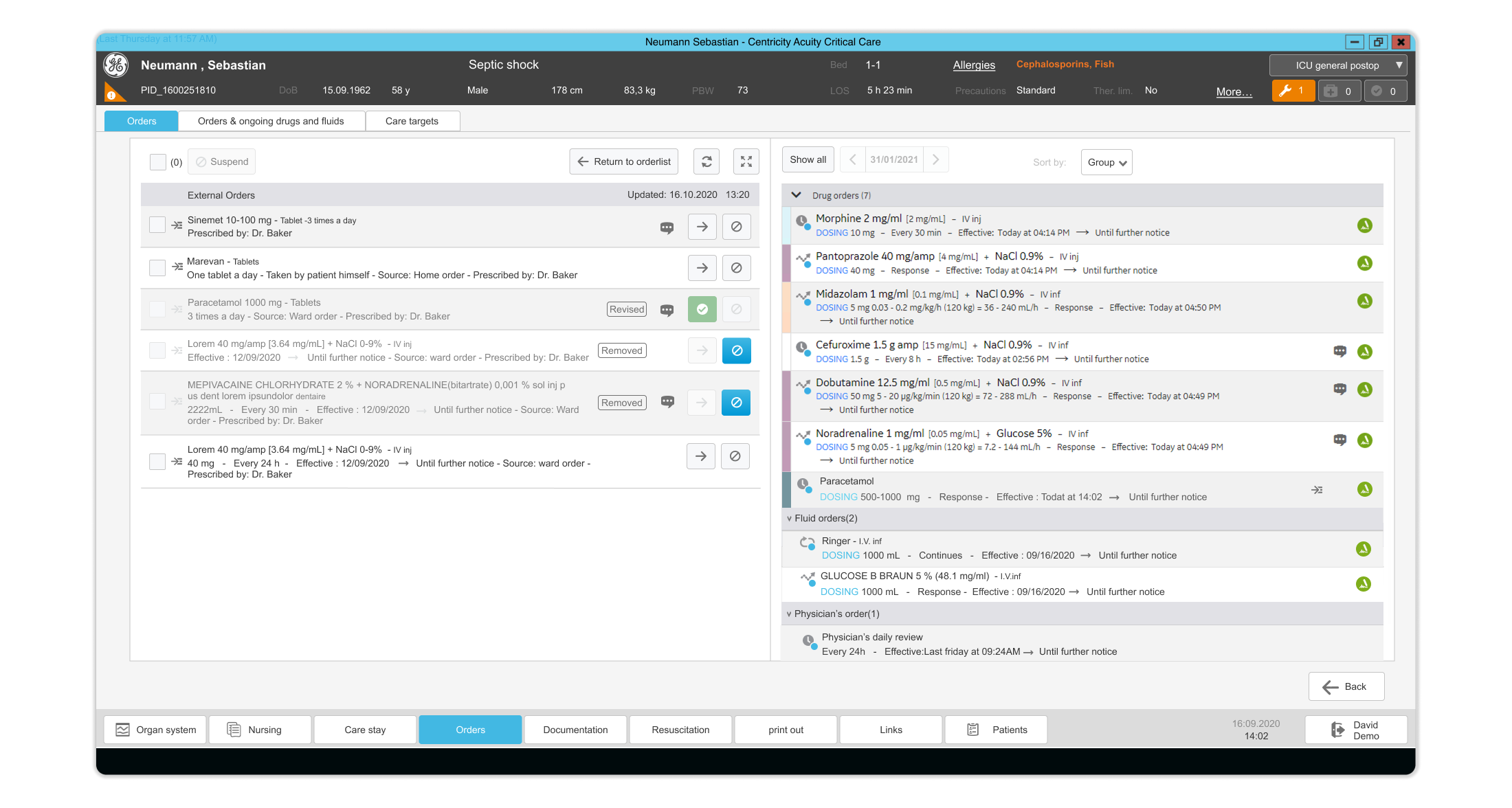
Task: Click blue removed icon on MEPIVACAINE order
Action: [x=736, y=403]
